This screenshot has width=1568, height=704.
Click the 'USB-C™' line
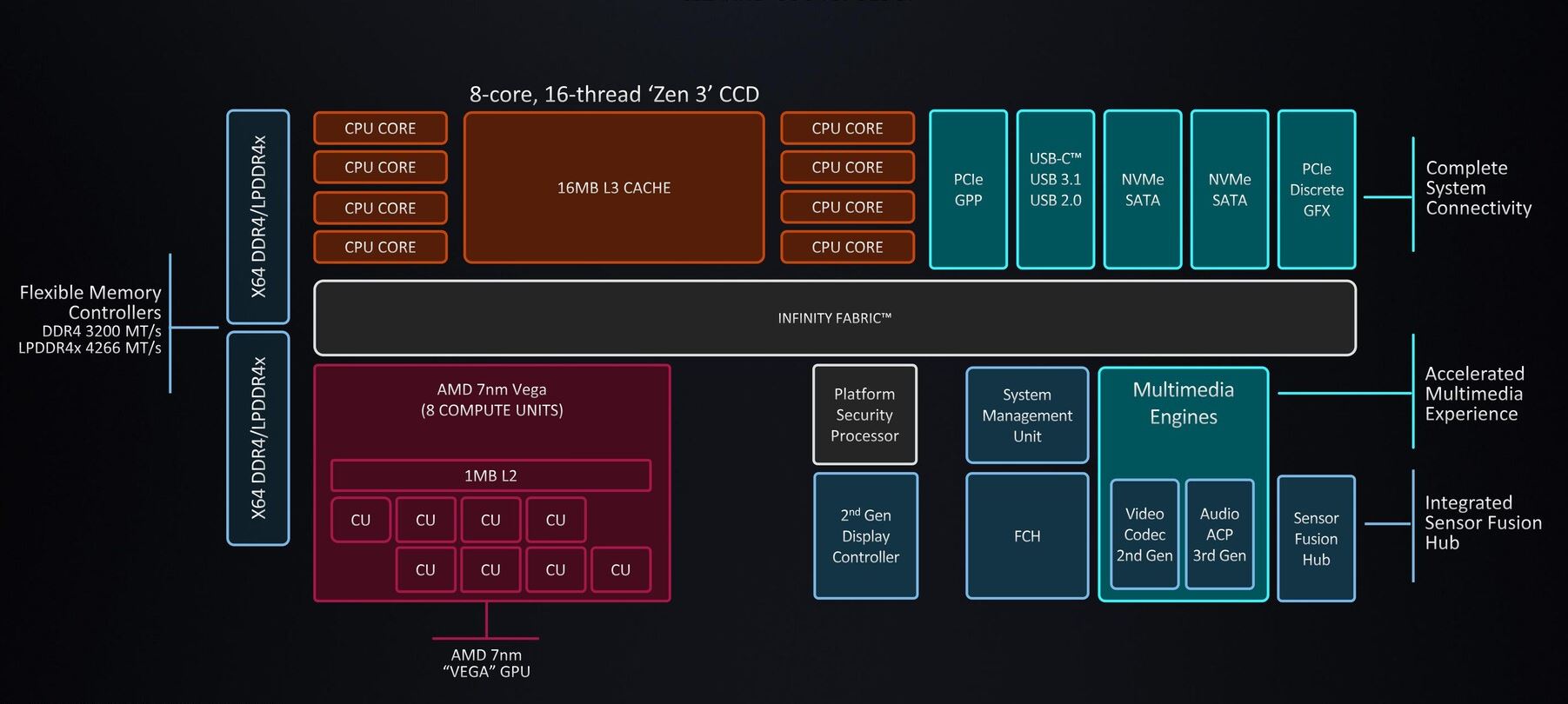point(1056,159)
